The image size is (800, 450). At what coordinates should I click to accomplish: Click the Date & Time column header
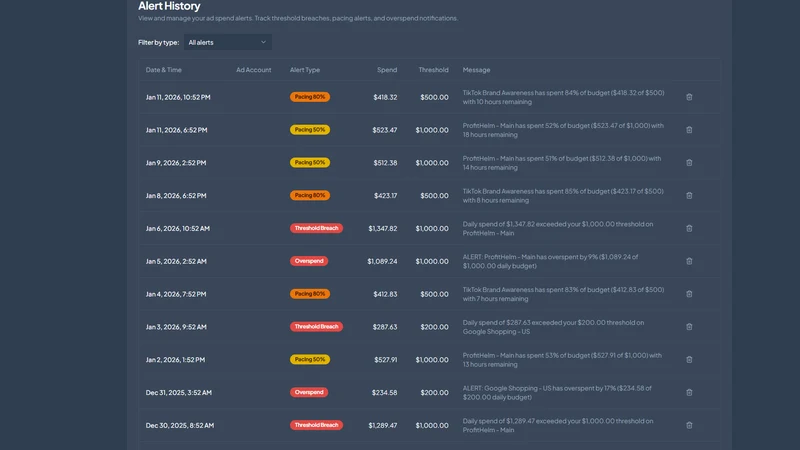pos(163,70)
